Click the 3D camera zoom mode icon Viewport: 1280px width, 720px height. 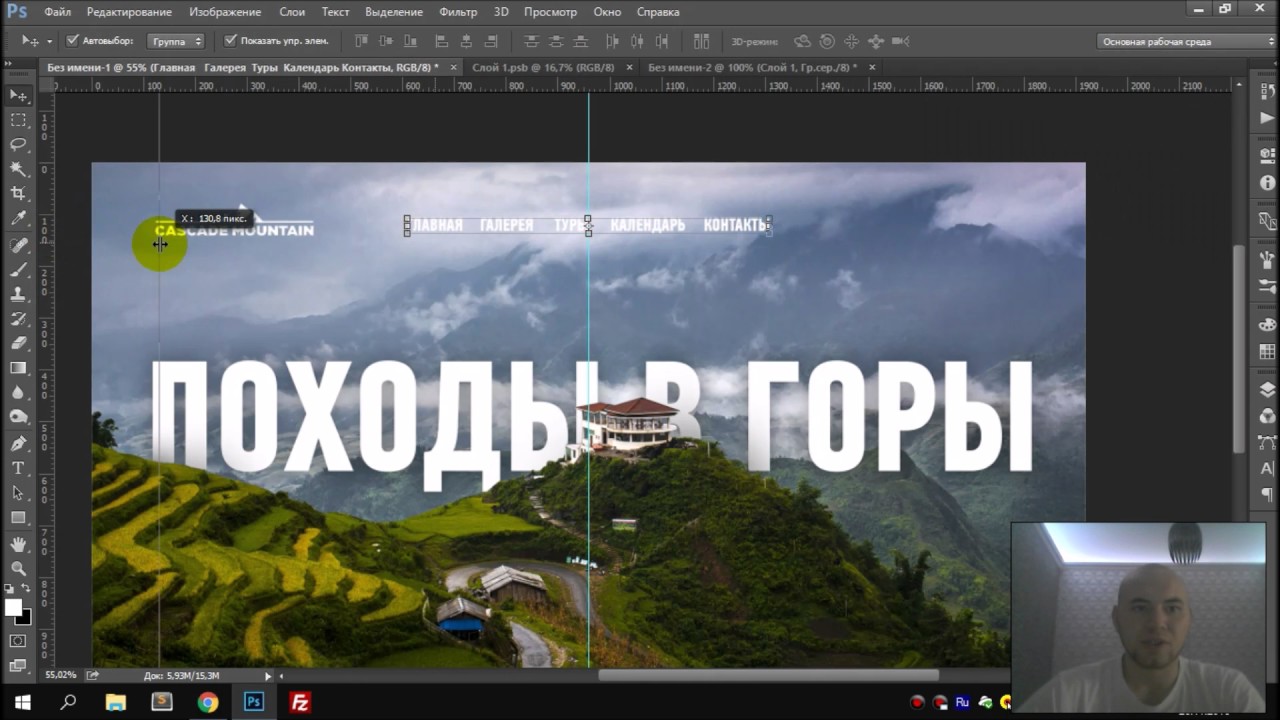900,41
